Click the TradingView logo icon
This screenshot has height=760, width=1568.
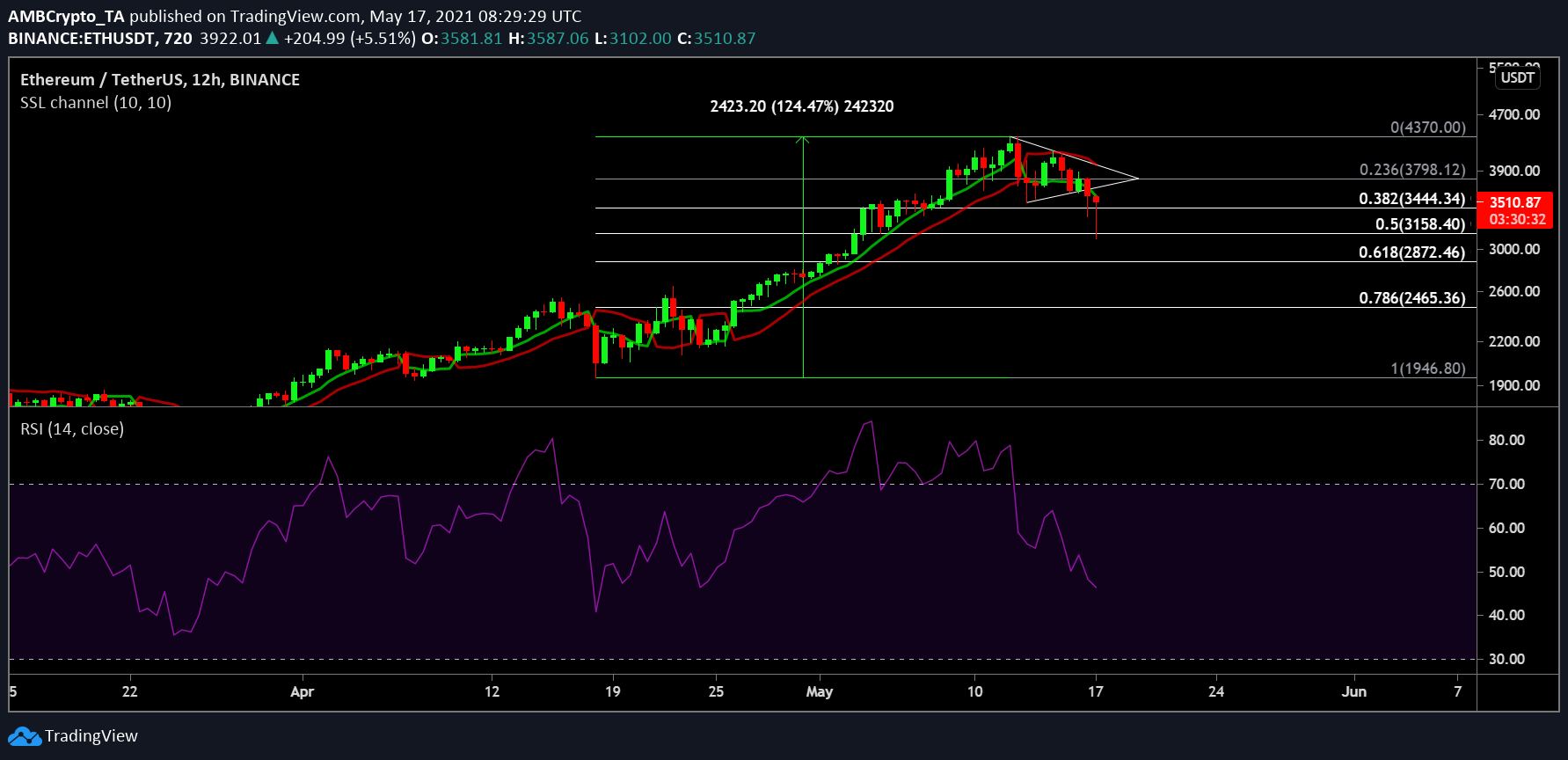[25, 736]
